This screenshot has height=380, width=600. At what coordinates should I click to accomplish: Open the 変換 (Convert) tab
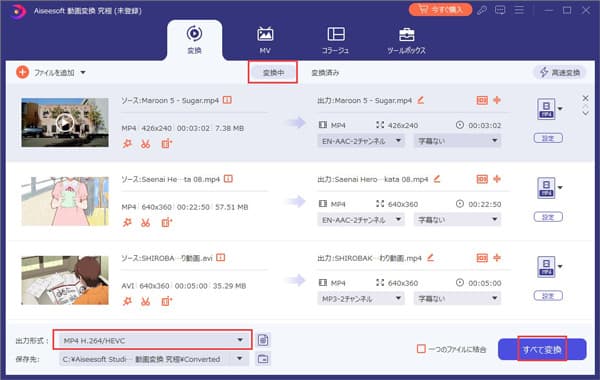click(x=194, y=40)
